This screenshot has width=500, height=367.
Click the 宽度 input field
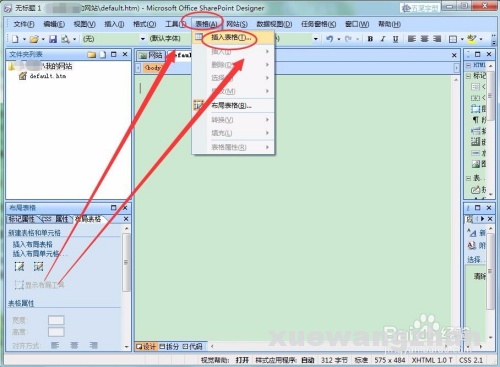[56, 320]
